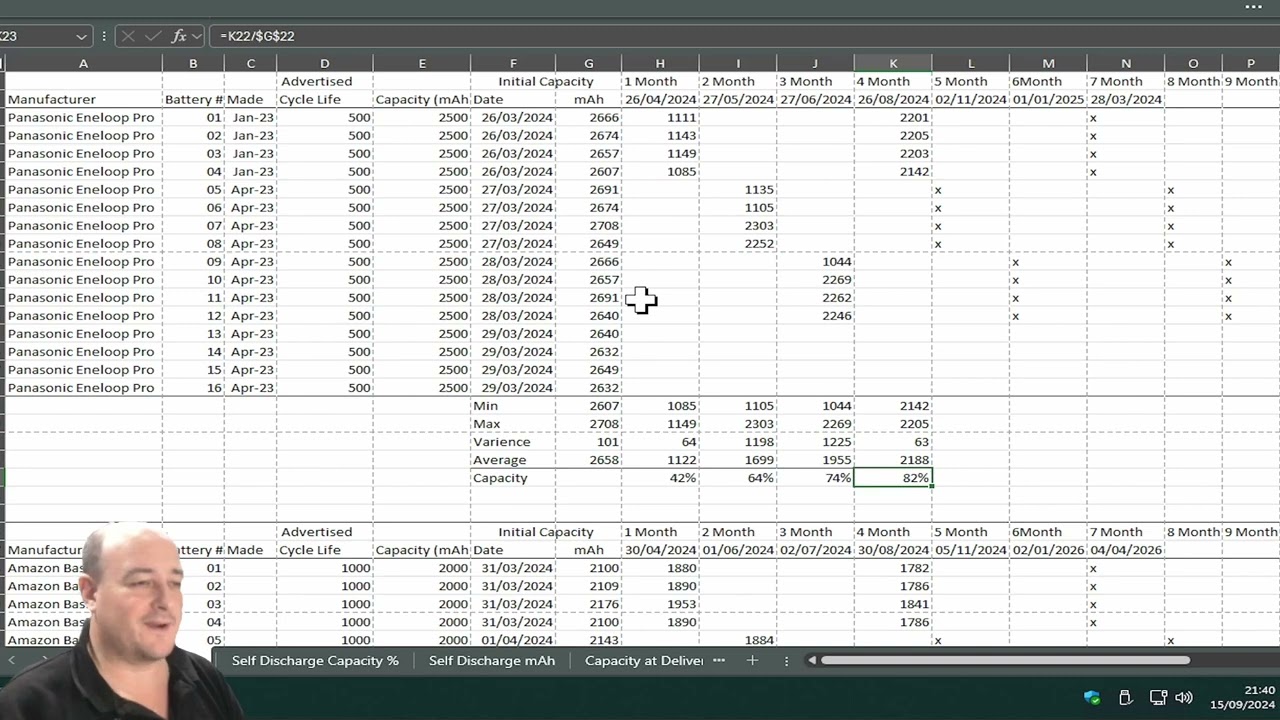Screen dimensions: 1280x720
Task: Select cell 2252 for Eneloop battery 08
Action: tap(738, 244)
